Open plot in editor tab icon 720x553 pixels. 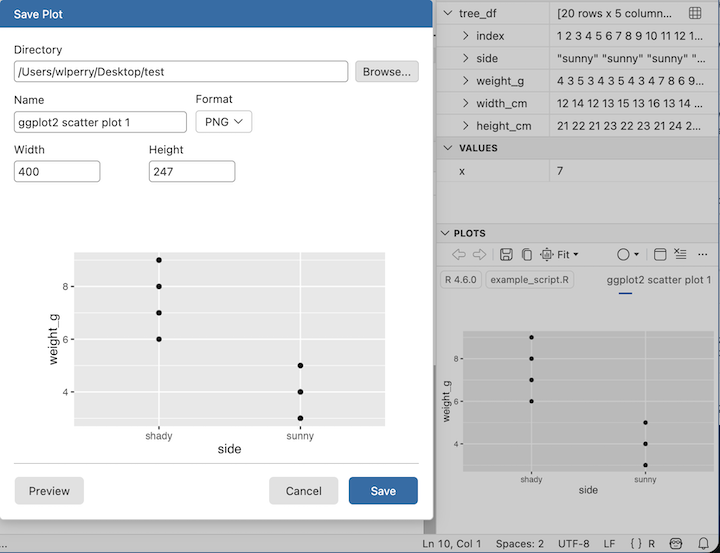coord(660,254)
